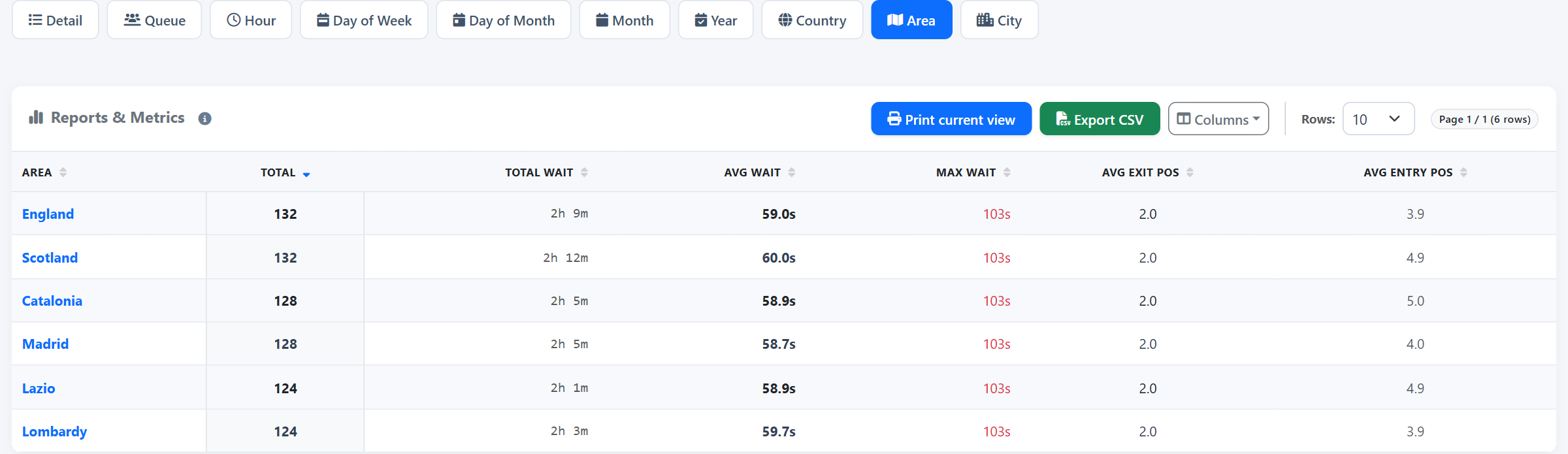Image resolution: width=1568 pixels, height=454 pixels.
Task: Go to the City tab
Action: 999,20
